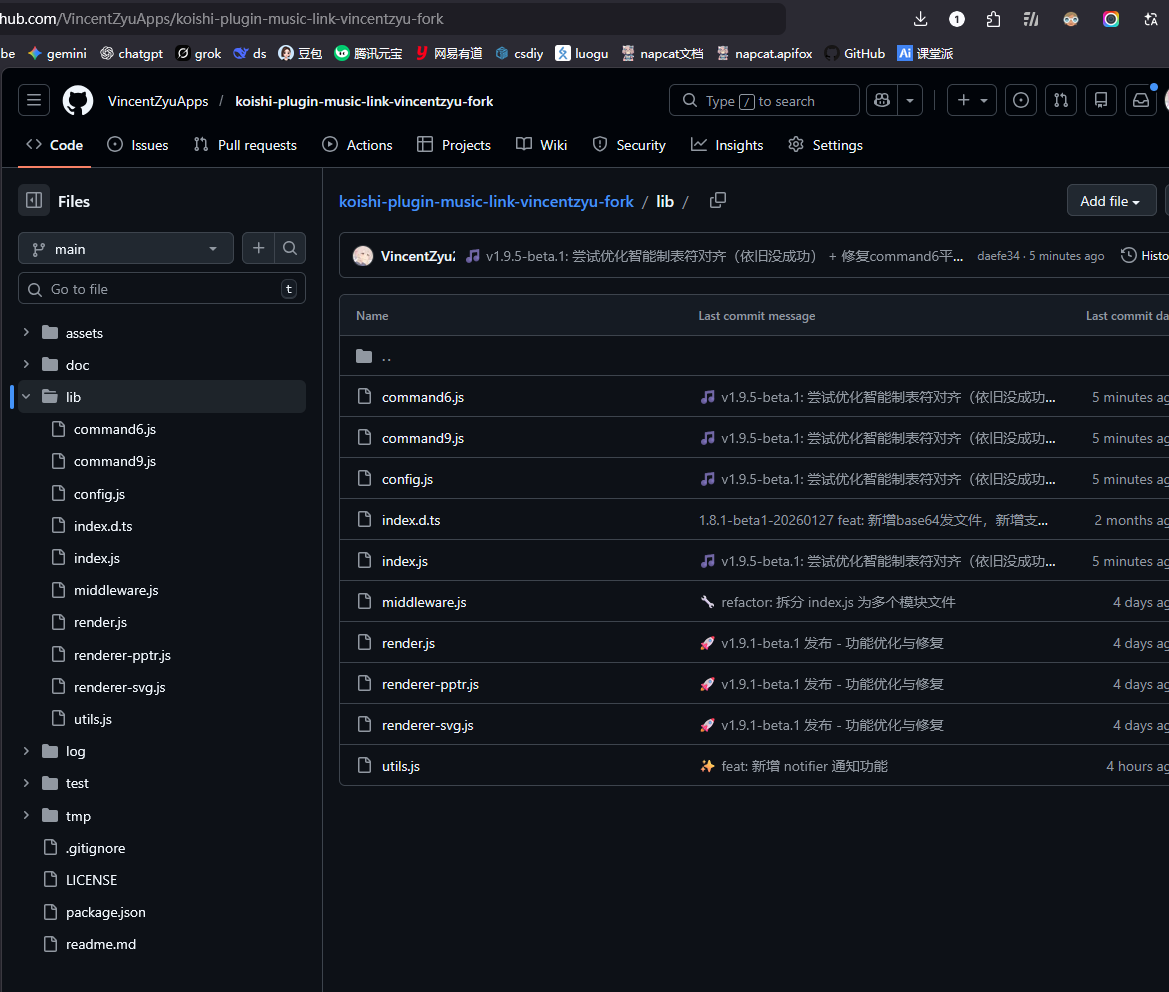The width and height of the screenshot is (1169, 992).
Task: Expand the assets folder in tree
Action: coord(27,333)
